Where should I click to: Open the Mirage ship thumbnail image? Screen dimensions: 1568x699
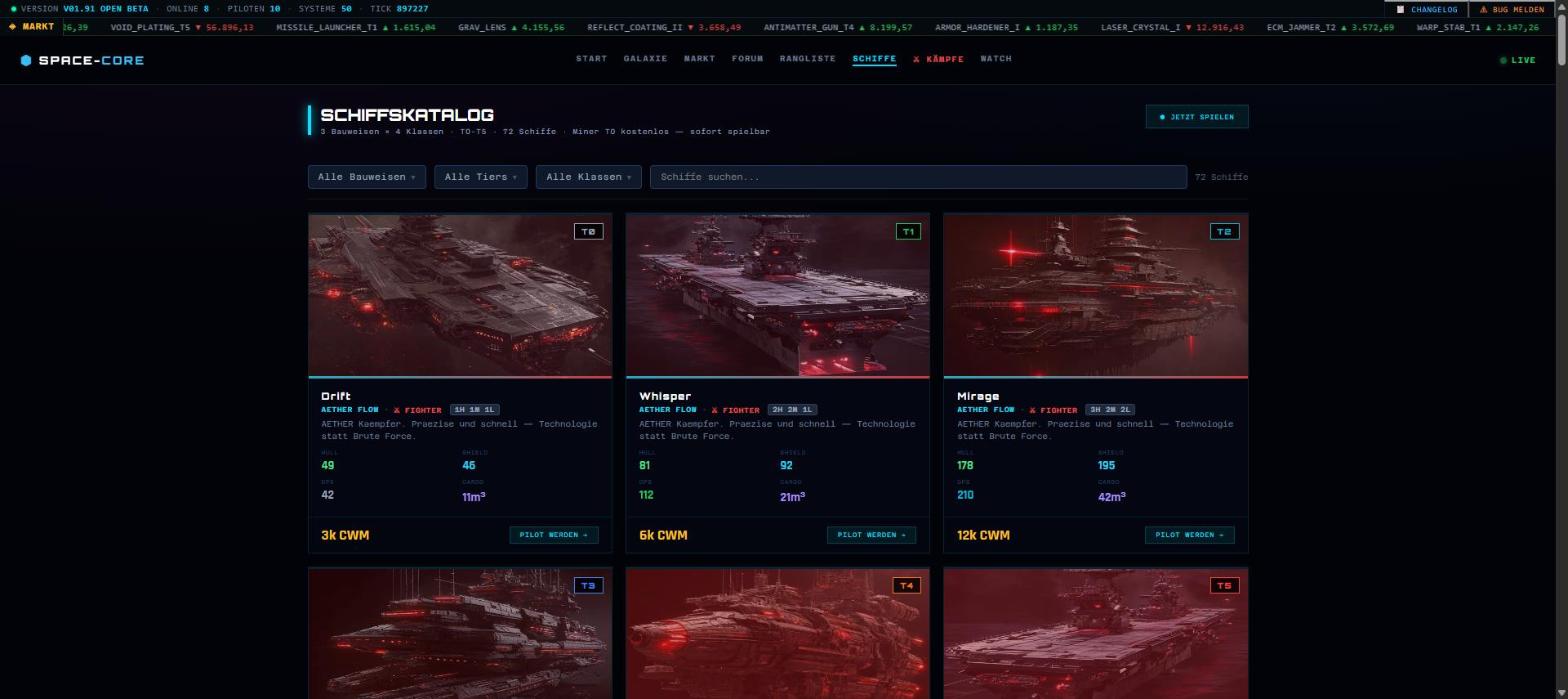[1095, 295]
